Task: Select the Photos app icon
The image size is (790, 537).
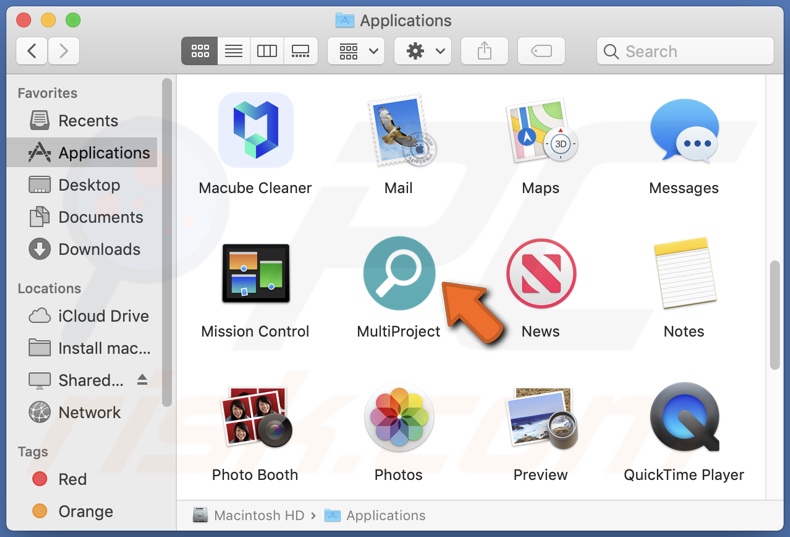Action: (x=399, y=417)
